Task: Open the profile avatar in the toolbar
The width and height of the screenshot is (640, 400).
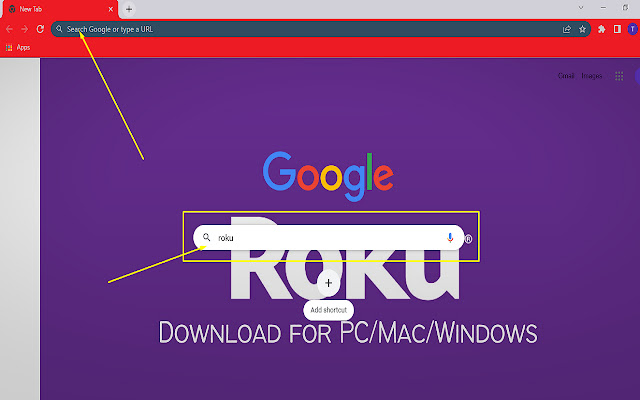Action: (632, 29)
